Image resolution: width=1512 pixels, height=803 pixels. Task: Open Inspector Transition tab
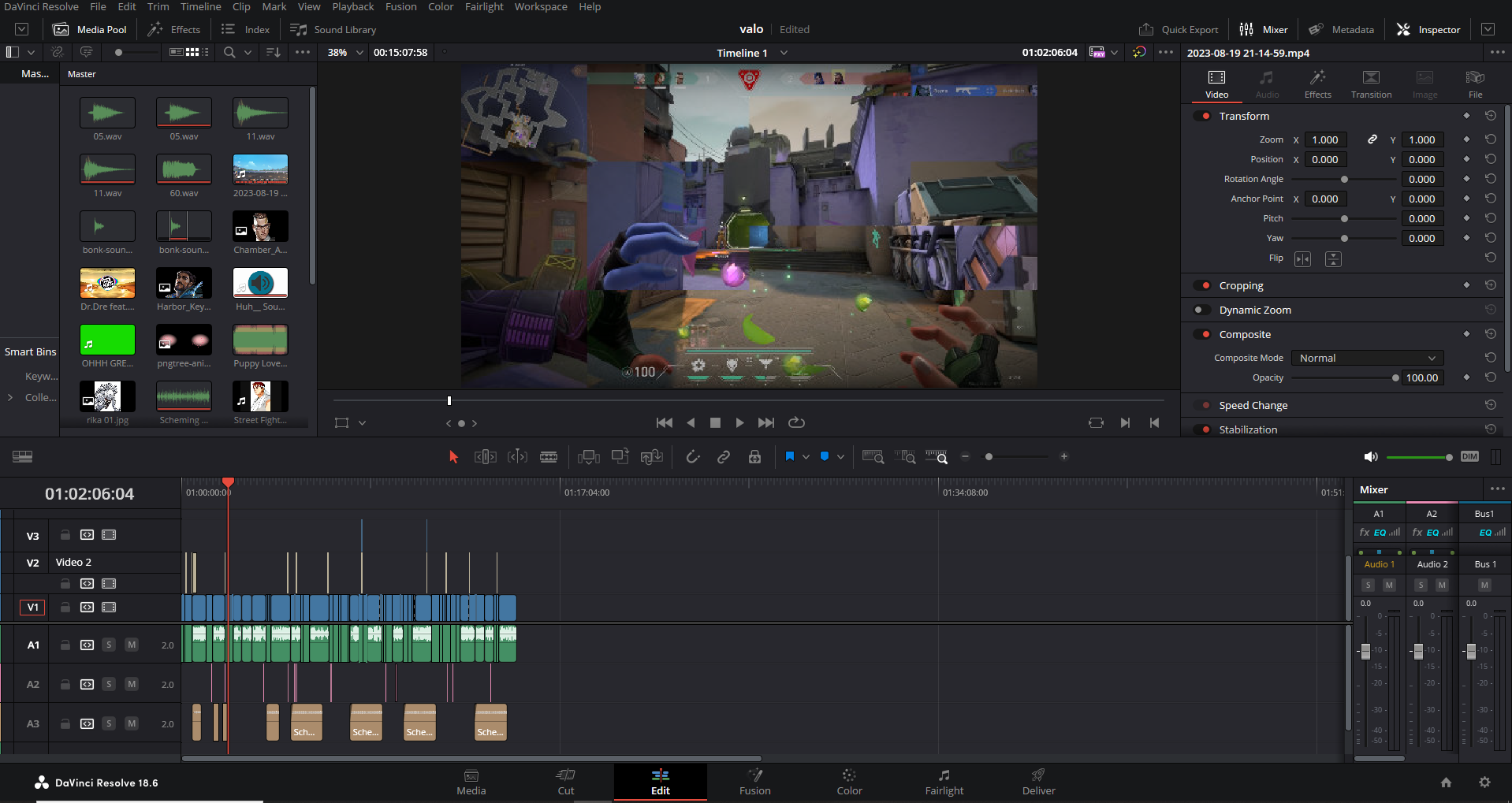point(1371,84)
